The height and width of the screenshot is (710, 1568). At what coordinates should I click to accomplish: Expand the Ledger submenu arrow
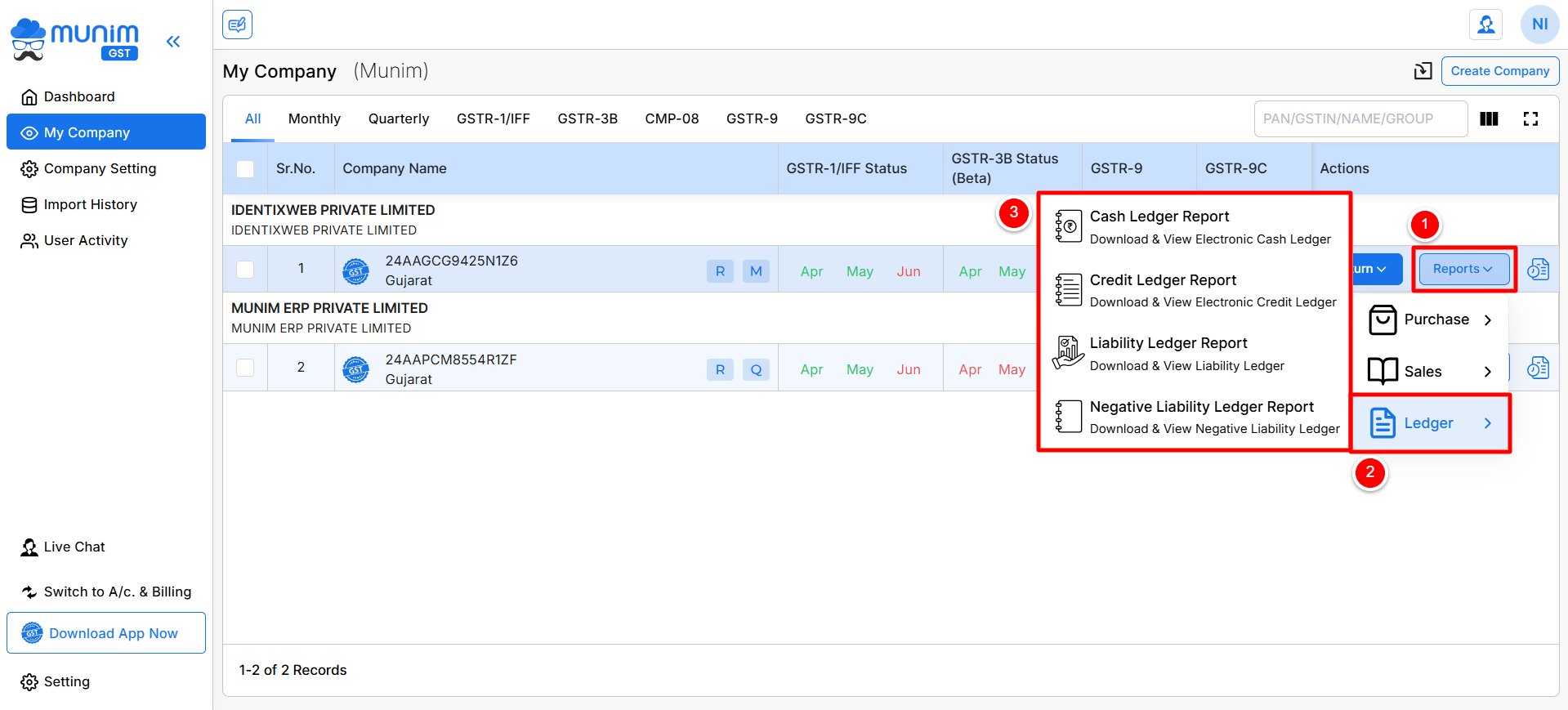[x=1487, y=423]
